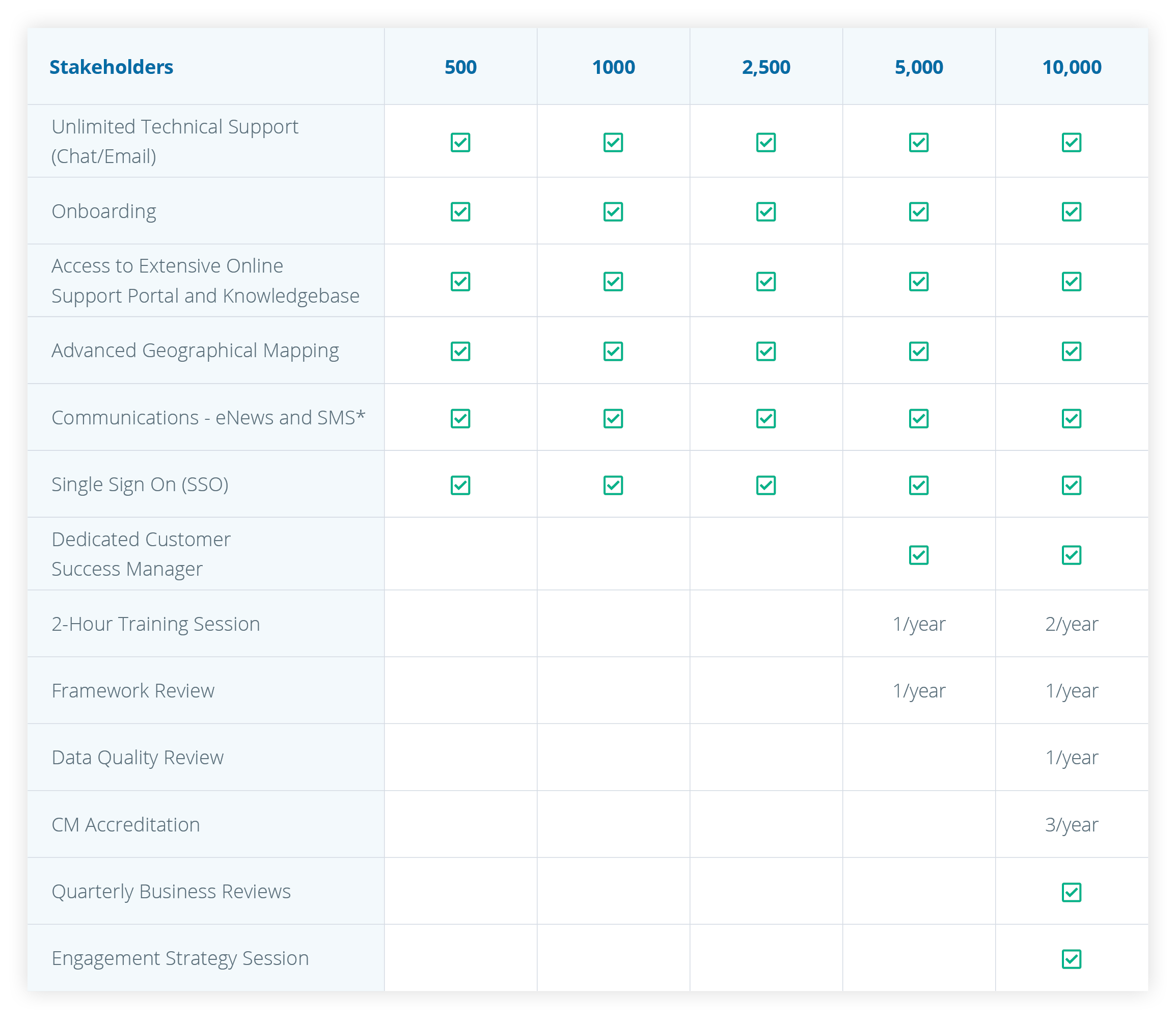Click Engagement Strategy Session checkmark under 10,000

(x=1071, y=959)
